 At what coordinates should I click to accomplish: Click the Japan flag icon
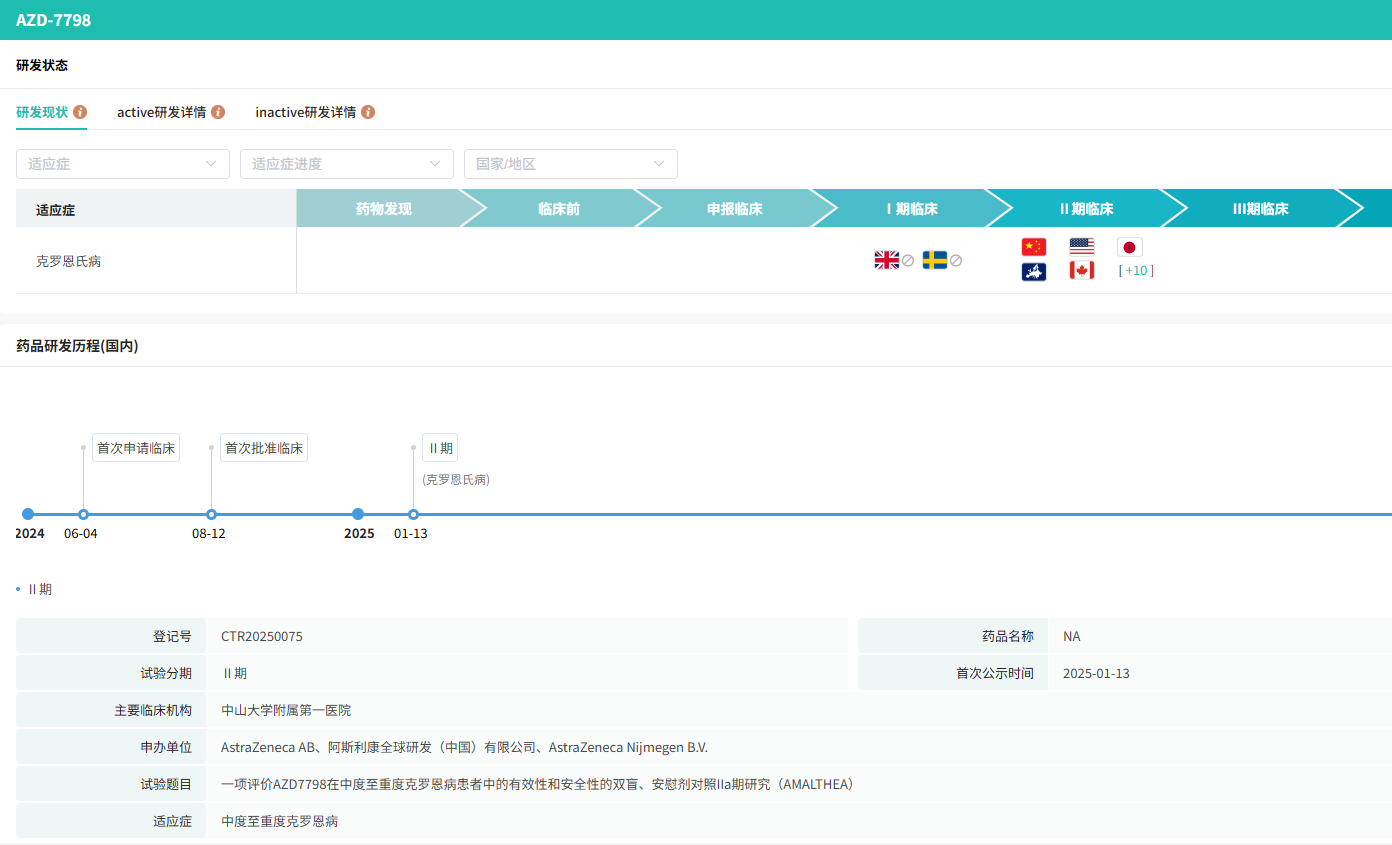(x=1129, y=247)
